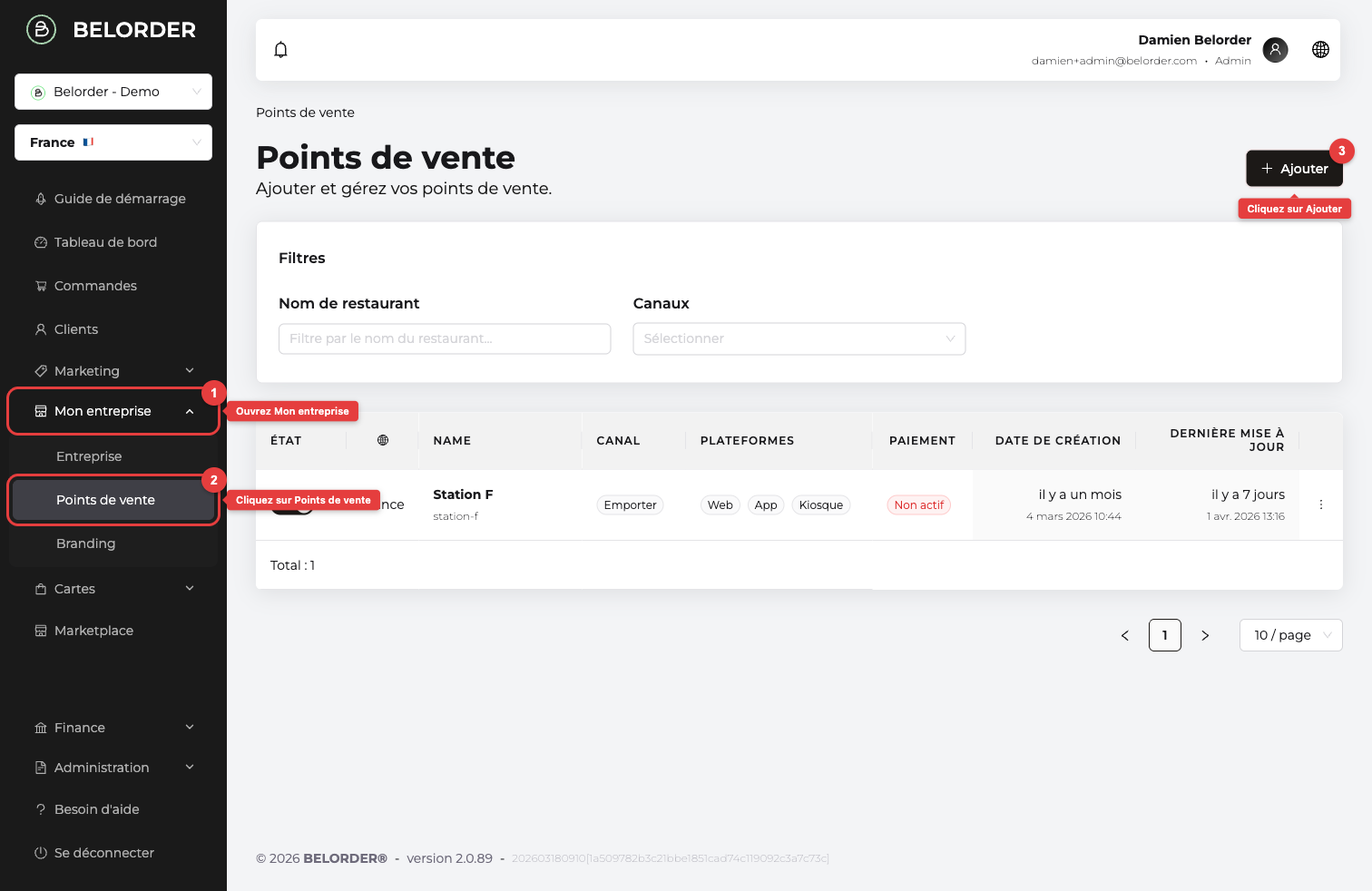Screen dimensions: 1372x891
Task: Select Entreprise submenu item
Action: [113, 456]
